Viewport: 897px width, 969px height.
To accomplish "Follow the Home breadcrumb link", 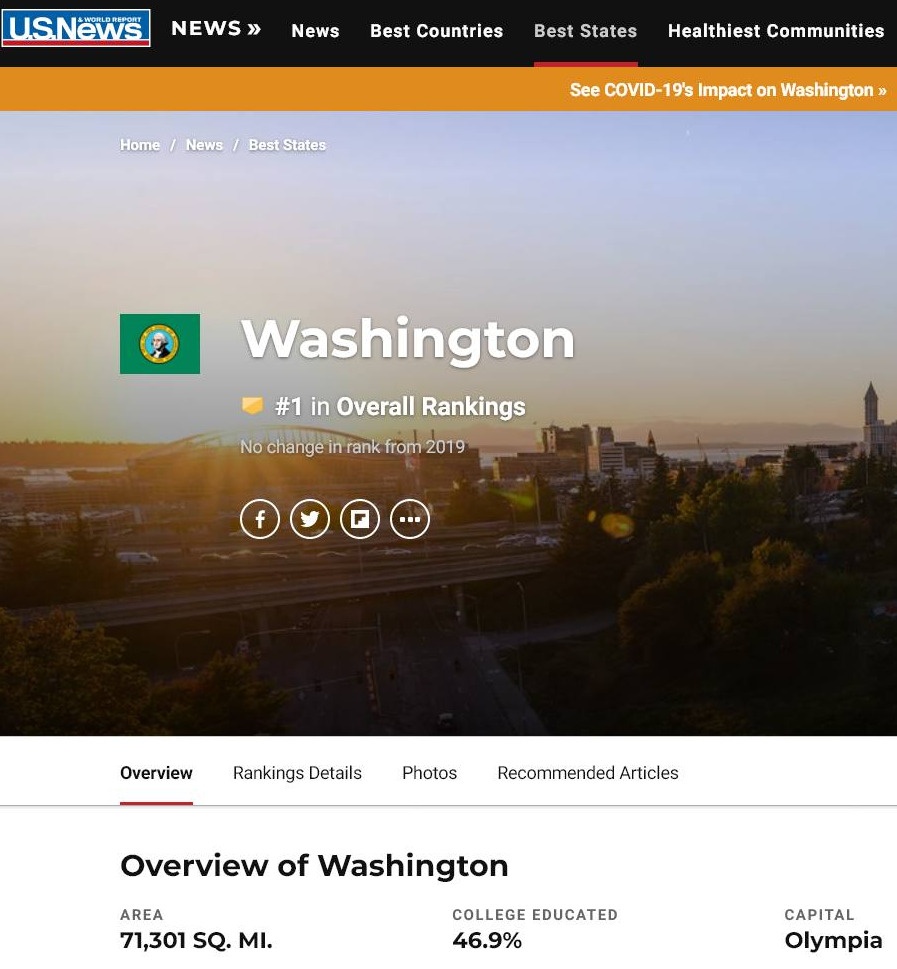I will click(x=140, y=145).
